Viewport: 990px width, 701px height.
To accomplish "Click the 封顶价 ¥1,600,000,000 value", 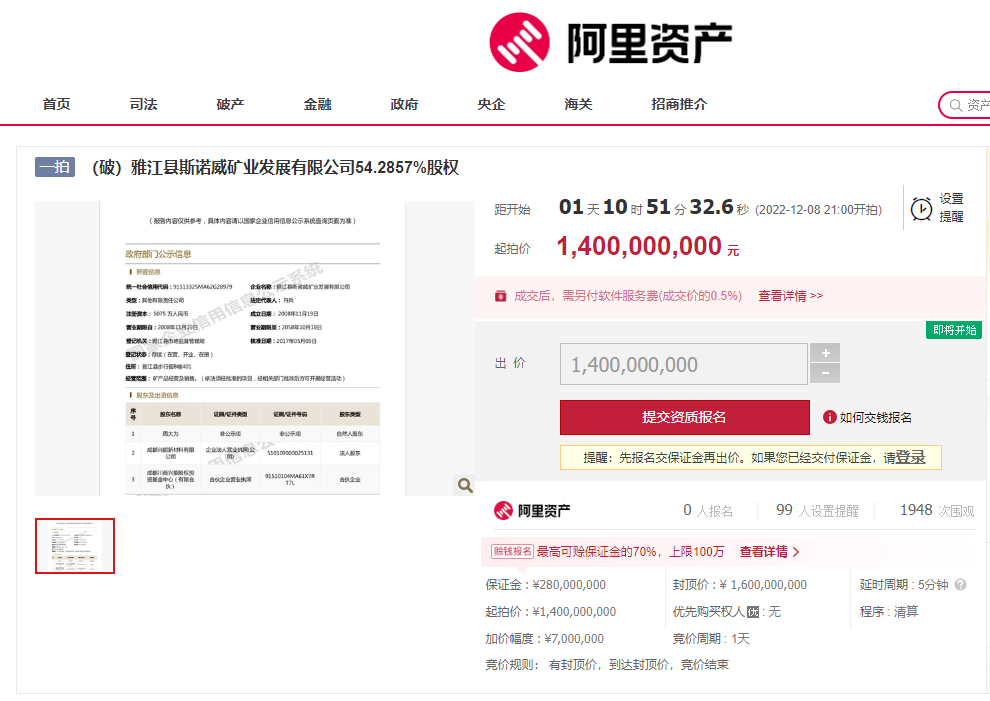I will click(x=763, y=585).
